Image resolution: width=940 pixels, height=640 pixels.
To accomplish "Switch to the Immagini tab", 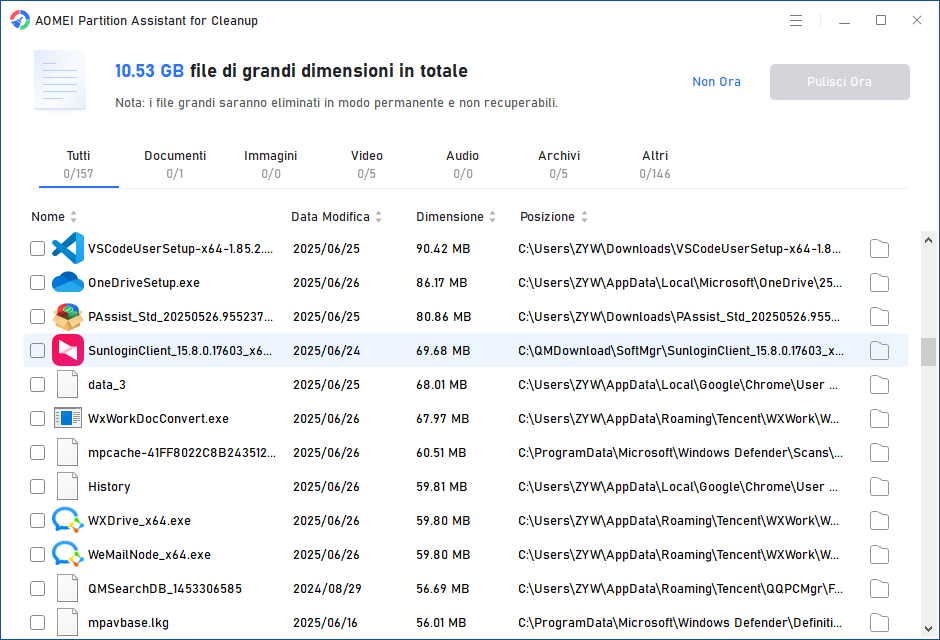I will point(270,165).
